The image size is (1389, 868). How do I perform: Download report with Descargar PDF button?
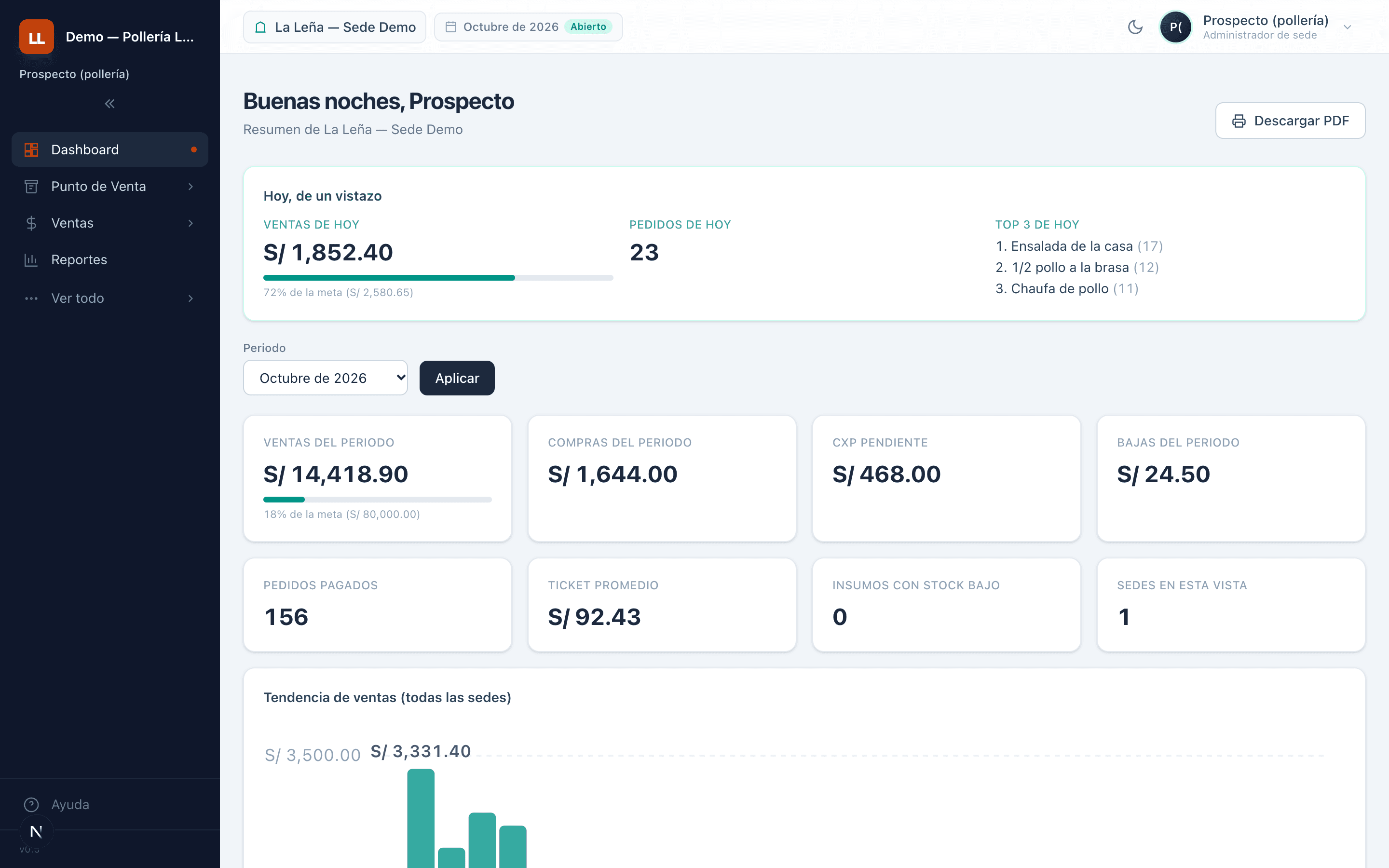[x=1290, y=121]
